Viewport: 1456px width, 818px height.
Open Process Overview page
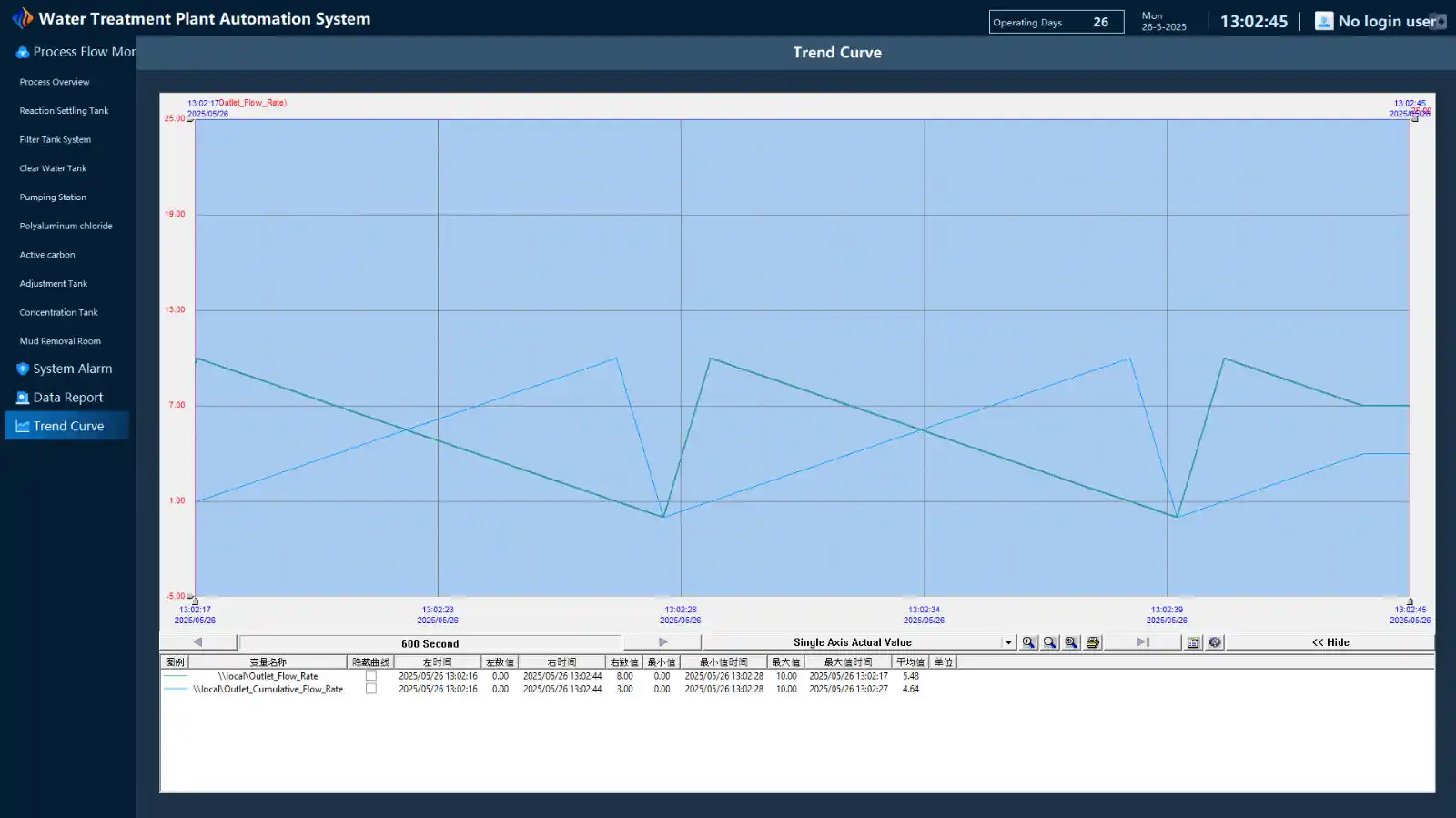click(x=55, y=82)
